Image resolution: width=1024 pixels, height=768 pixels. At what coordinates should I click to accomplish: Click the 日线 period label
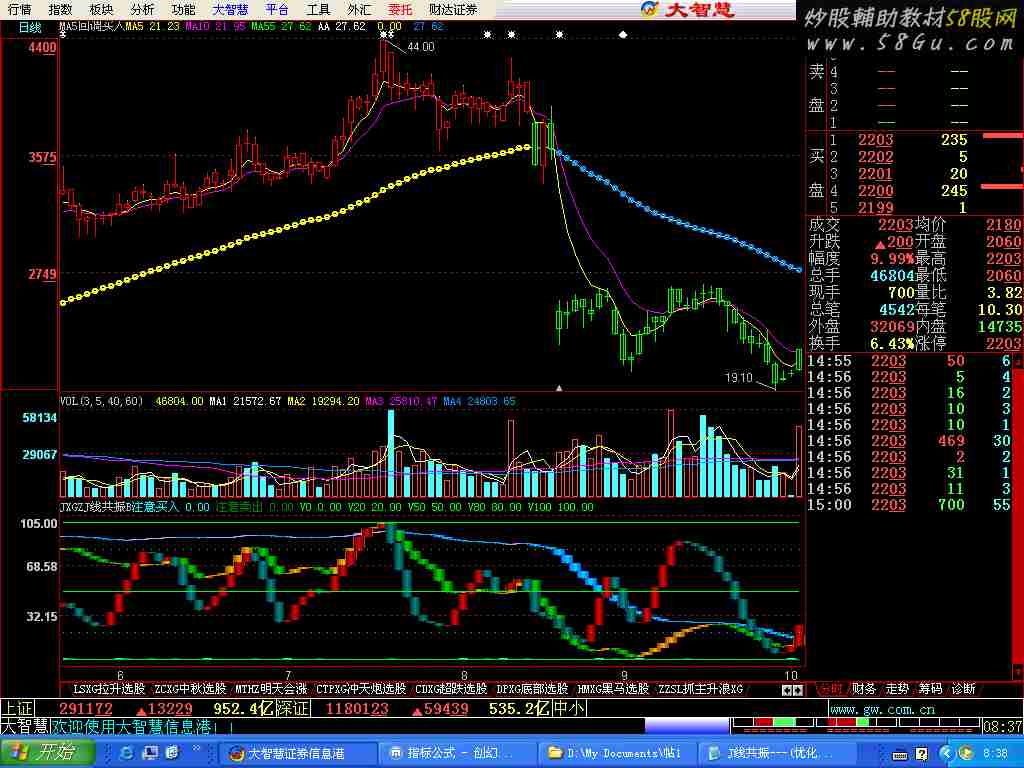[30, 27]
